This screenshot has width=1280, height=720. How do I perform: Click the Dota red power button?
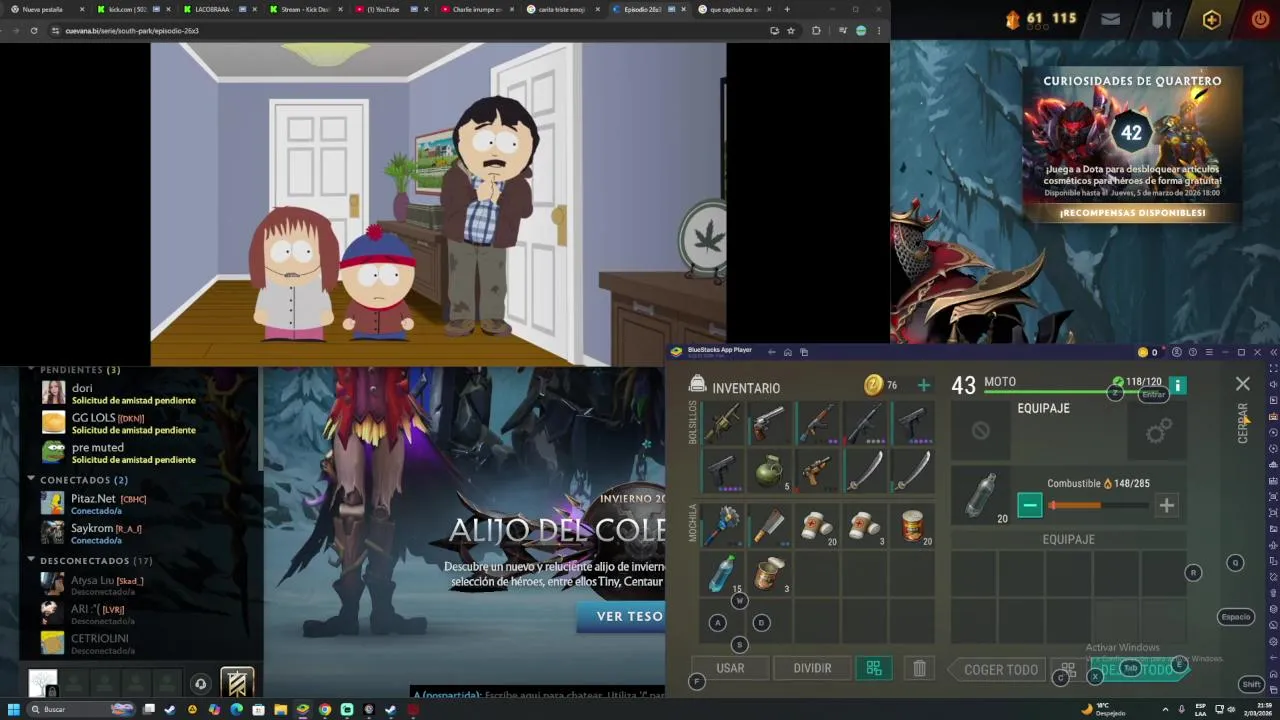click(x=1260, y=19)
